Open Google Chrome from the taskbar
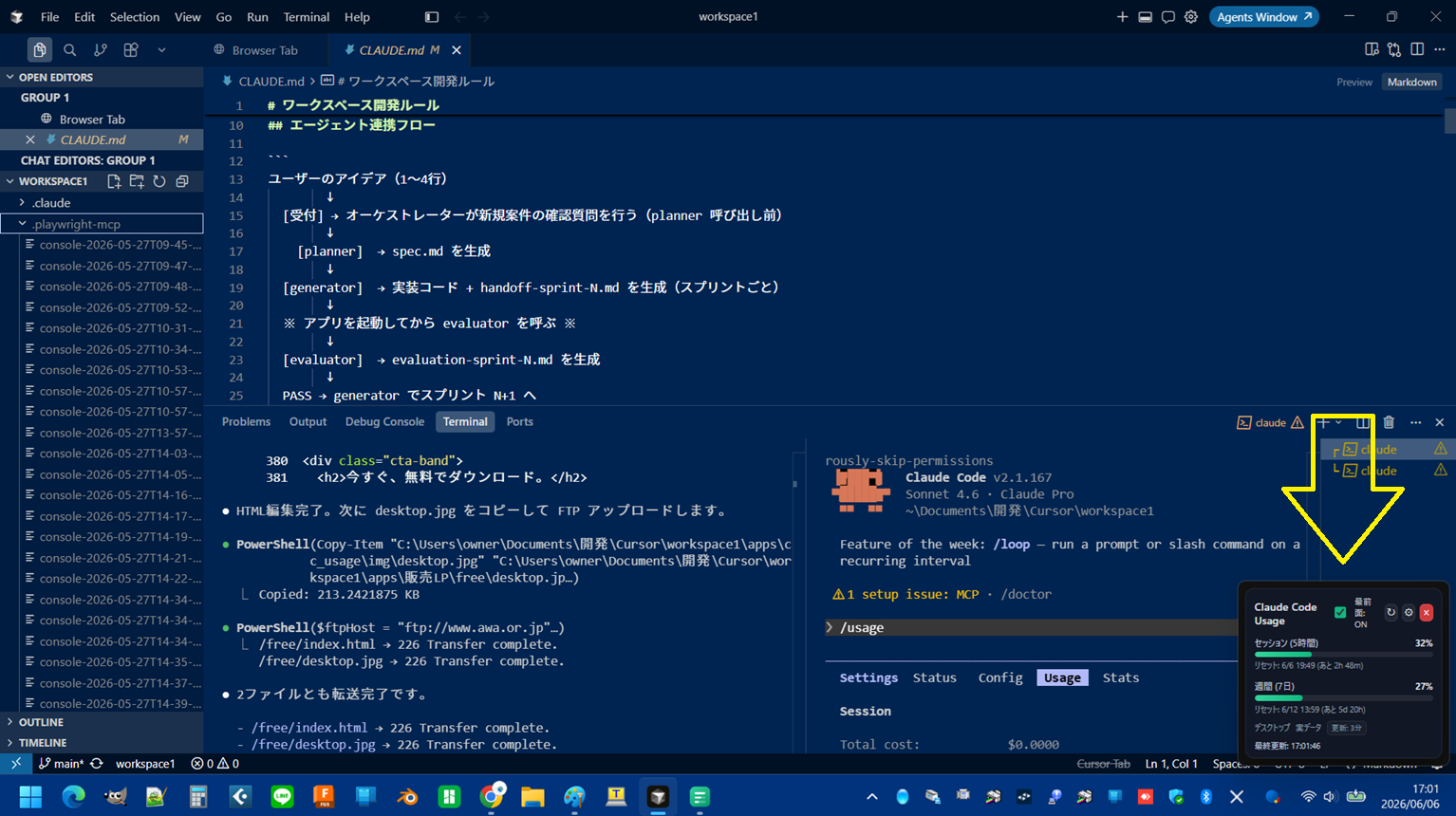Image resolution: width=1456 pixels, height=816 pixels. click(x=492, y=797)
